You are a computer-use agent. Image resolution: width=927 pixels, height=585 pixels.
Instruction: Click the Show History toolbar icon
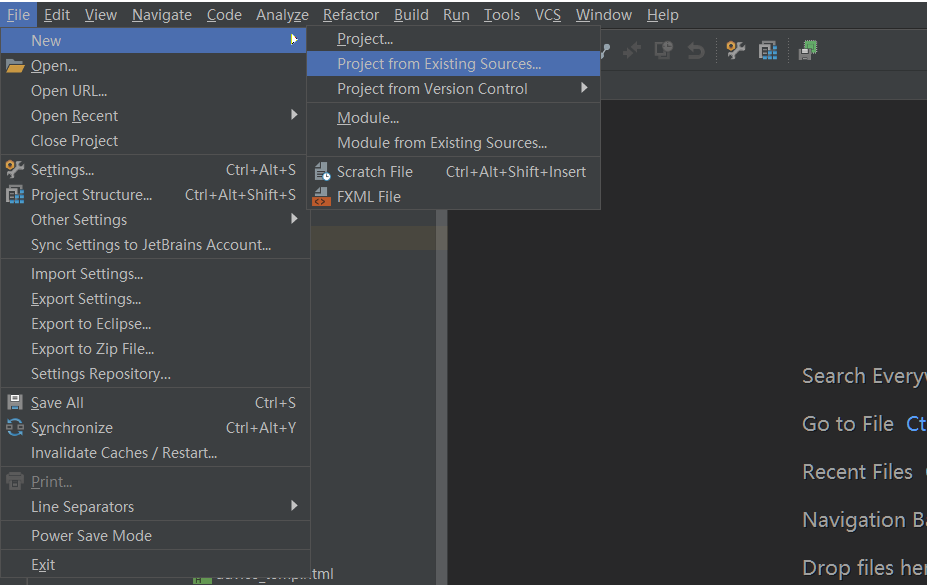click(x=663, y=50)
